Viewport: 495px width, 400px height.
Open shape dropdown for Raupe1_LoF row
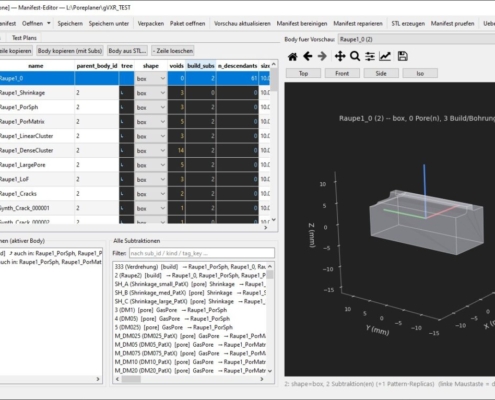[x=151, y=179]
